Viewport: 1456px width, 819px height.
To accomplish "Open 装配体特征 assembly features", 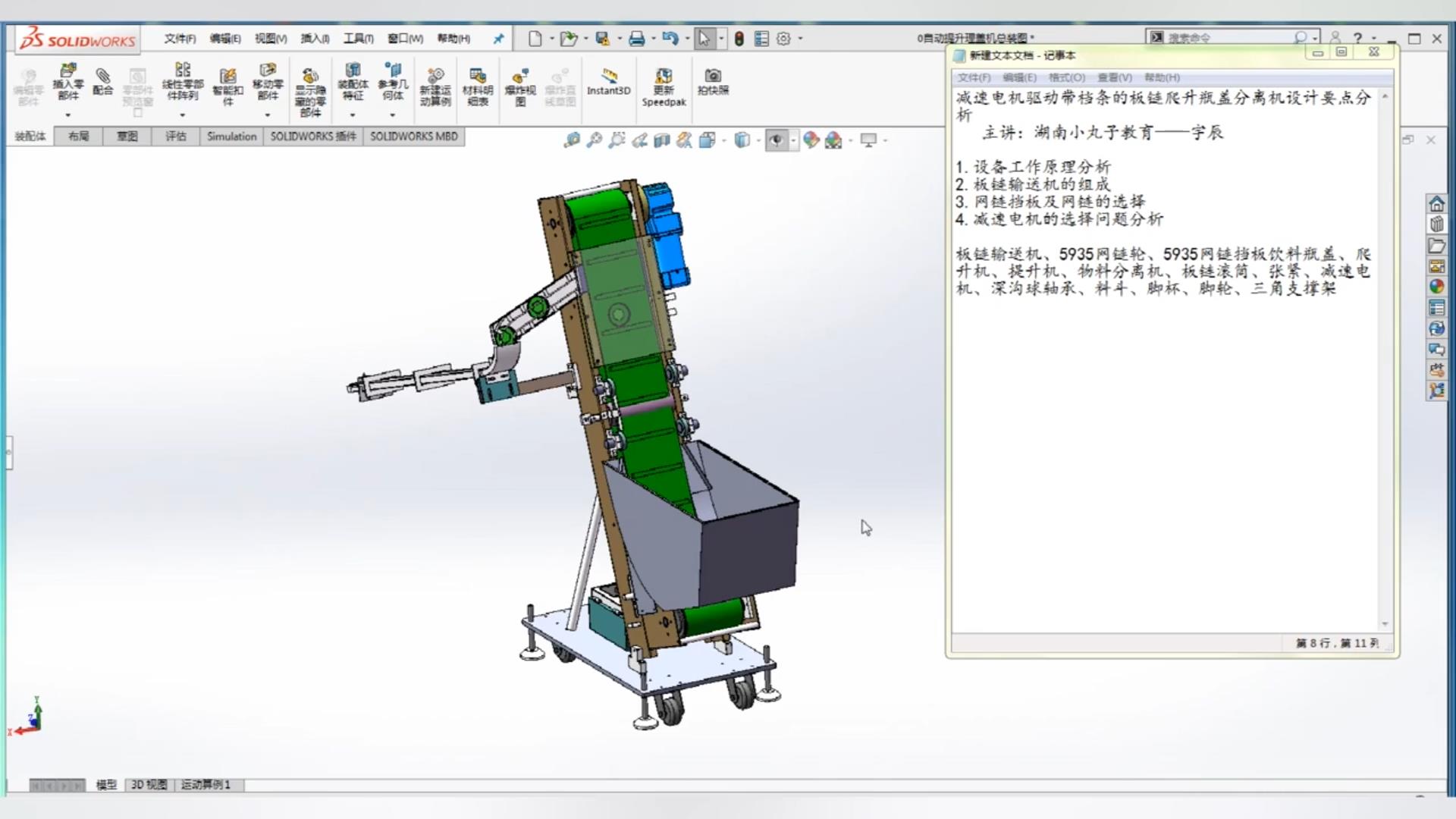I will tap(353, 81).
